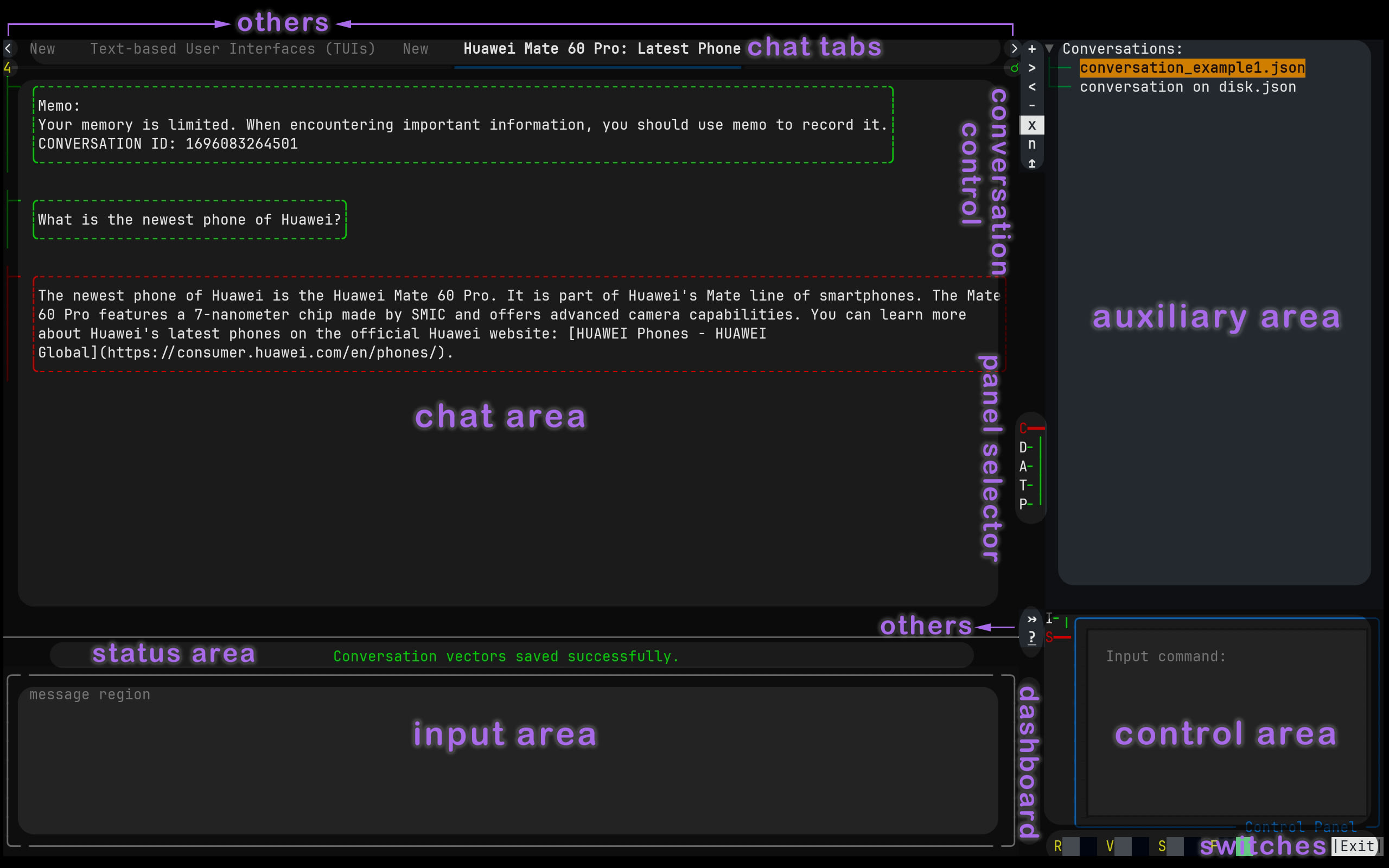Open conversation on disk.json
The image size is (1389, 868).
click(x=1187, y=87)
